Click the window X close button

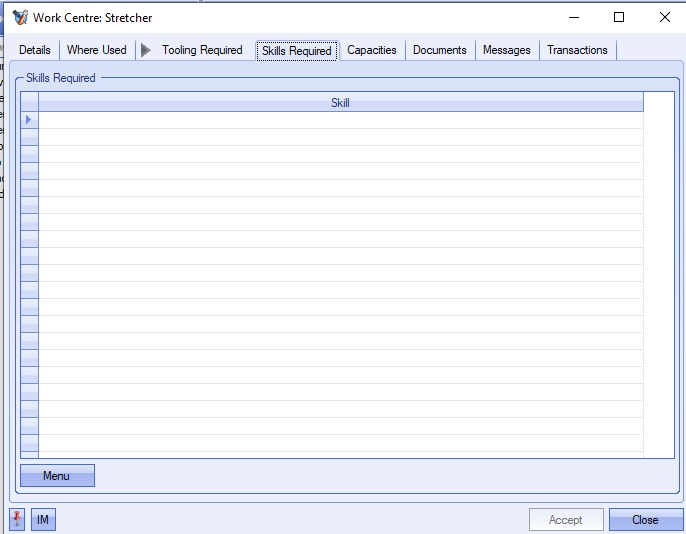(665, 17)
